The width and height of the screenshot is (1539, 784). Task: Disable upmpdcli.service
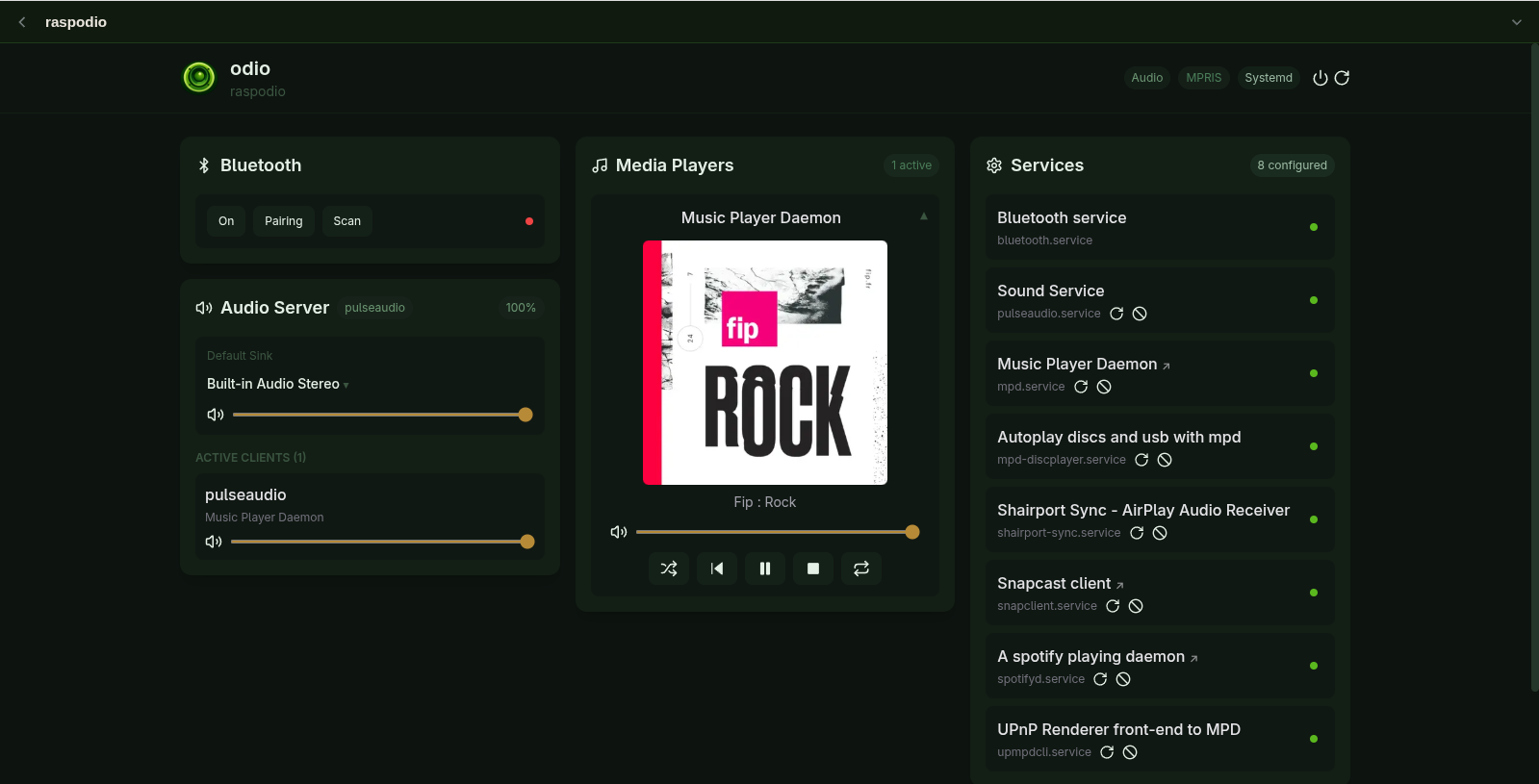(x=1130, y=752)
